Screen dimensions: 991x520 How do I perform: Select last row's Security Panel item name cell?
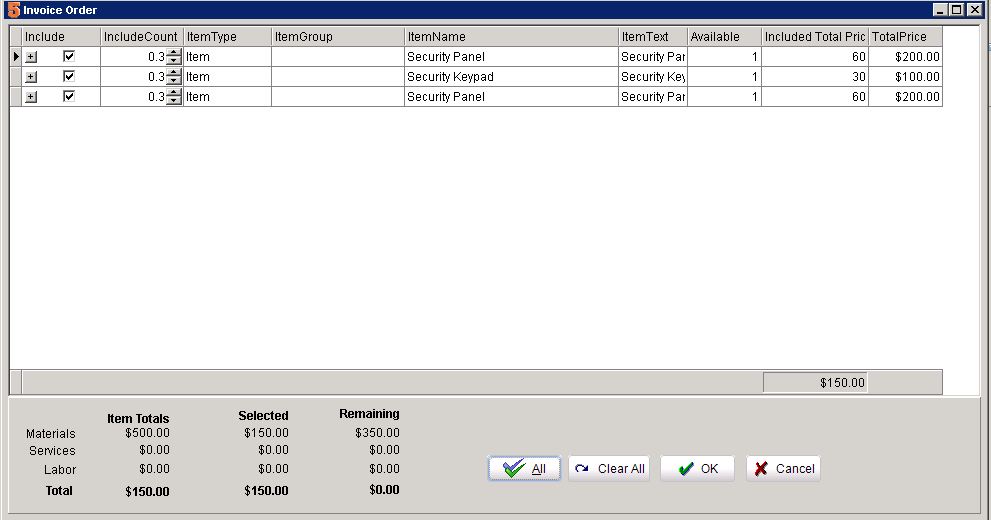tap(511, 97)
